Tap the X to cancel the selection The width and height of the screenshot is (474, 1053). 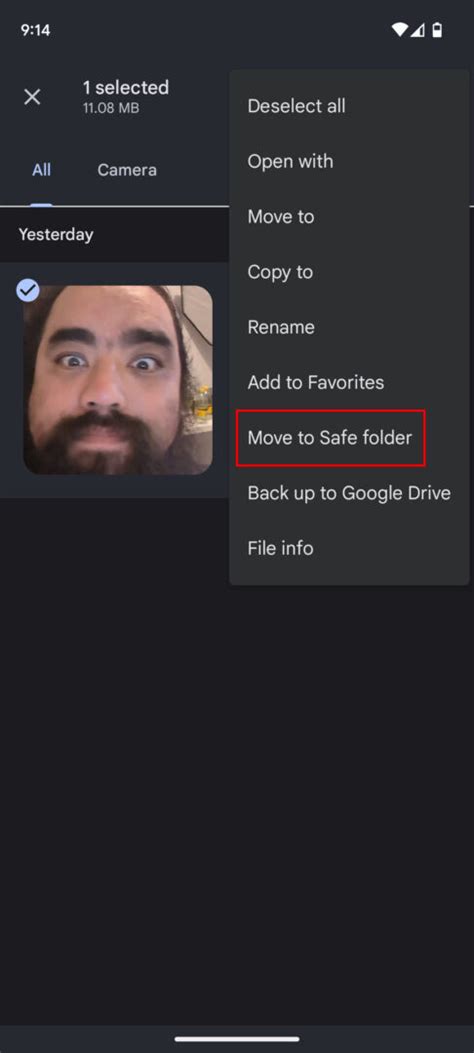click(32, 97)
